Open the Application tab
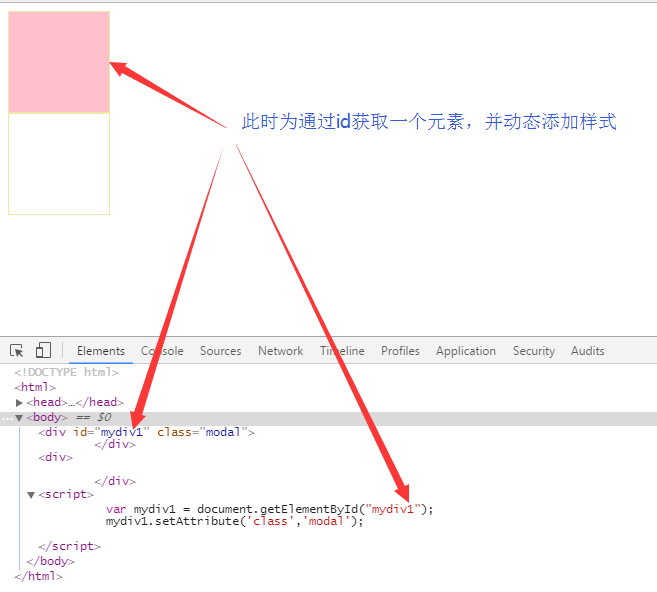This screenshot has width=657, height=592. point(466,351)
